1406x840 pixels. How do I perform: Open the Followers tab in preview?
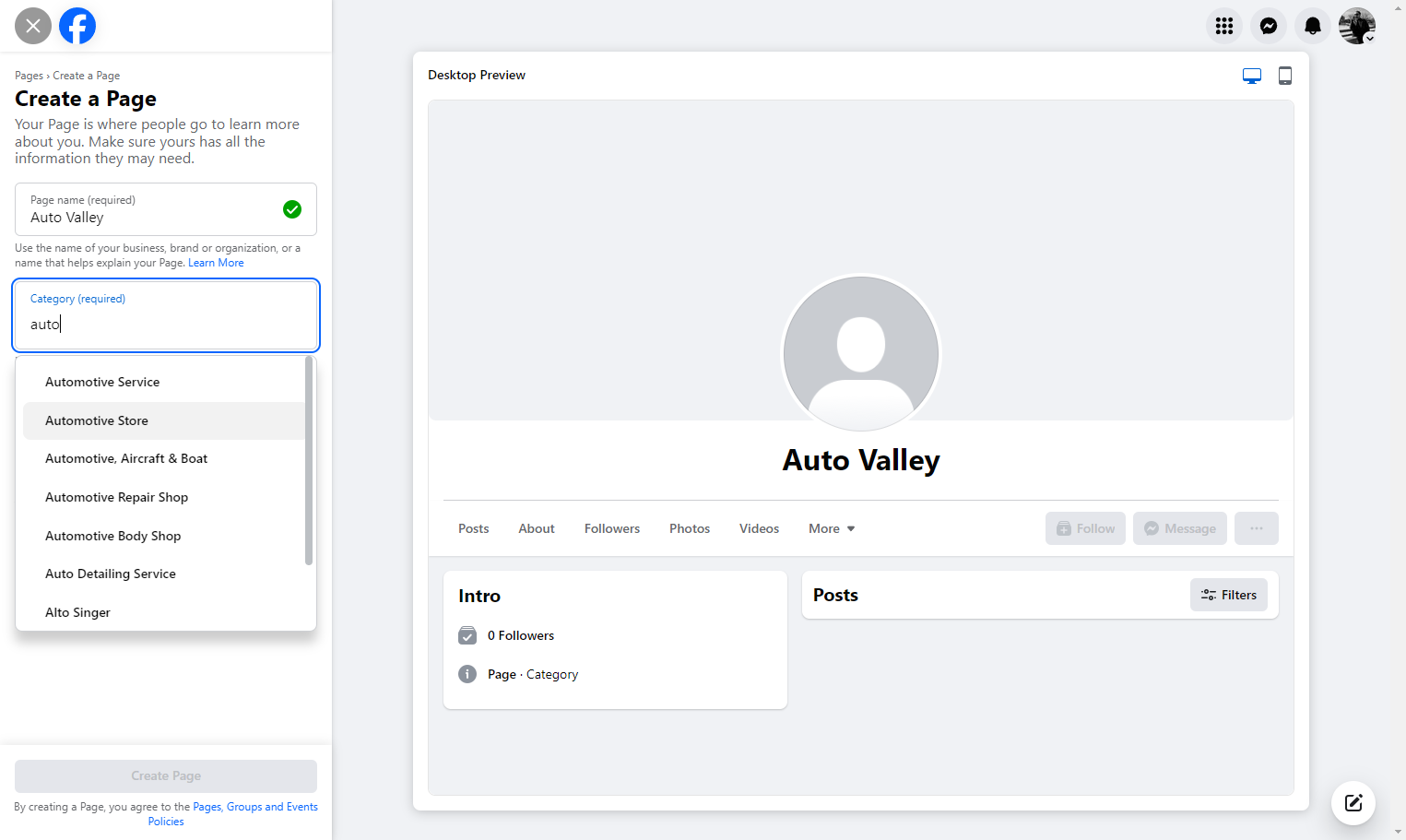pos(612,528)
